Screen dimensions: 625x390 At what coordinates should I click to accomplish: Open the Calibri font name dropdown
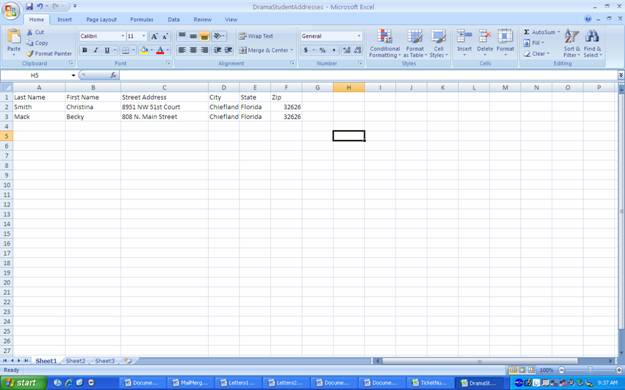pos(122,36)
